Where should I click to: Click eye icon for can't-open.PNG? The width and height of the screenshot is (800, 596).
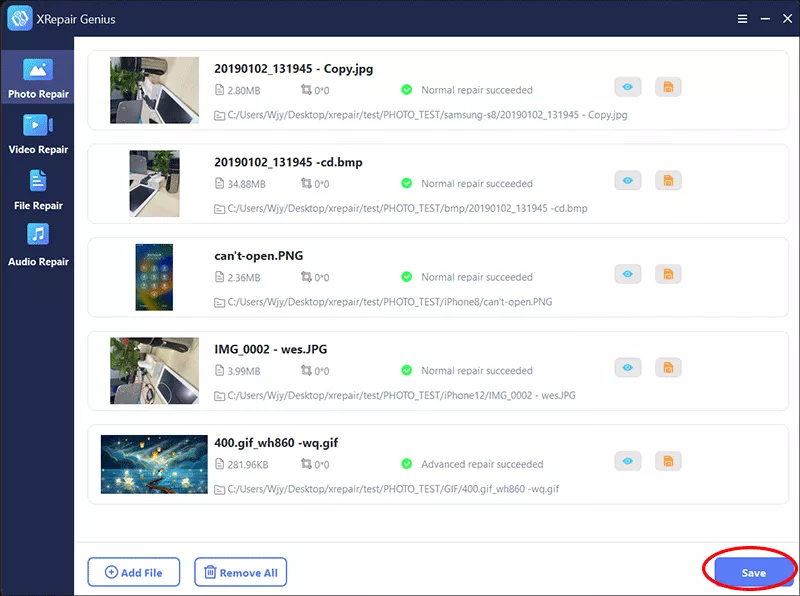click(627, 274)
